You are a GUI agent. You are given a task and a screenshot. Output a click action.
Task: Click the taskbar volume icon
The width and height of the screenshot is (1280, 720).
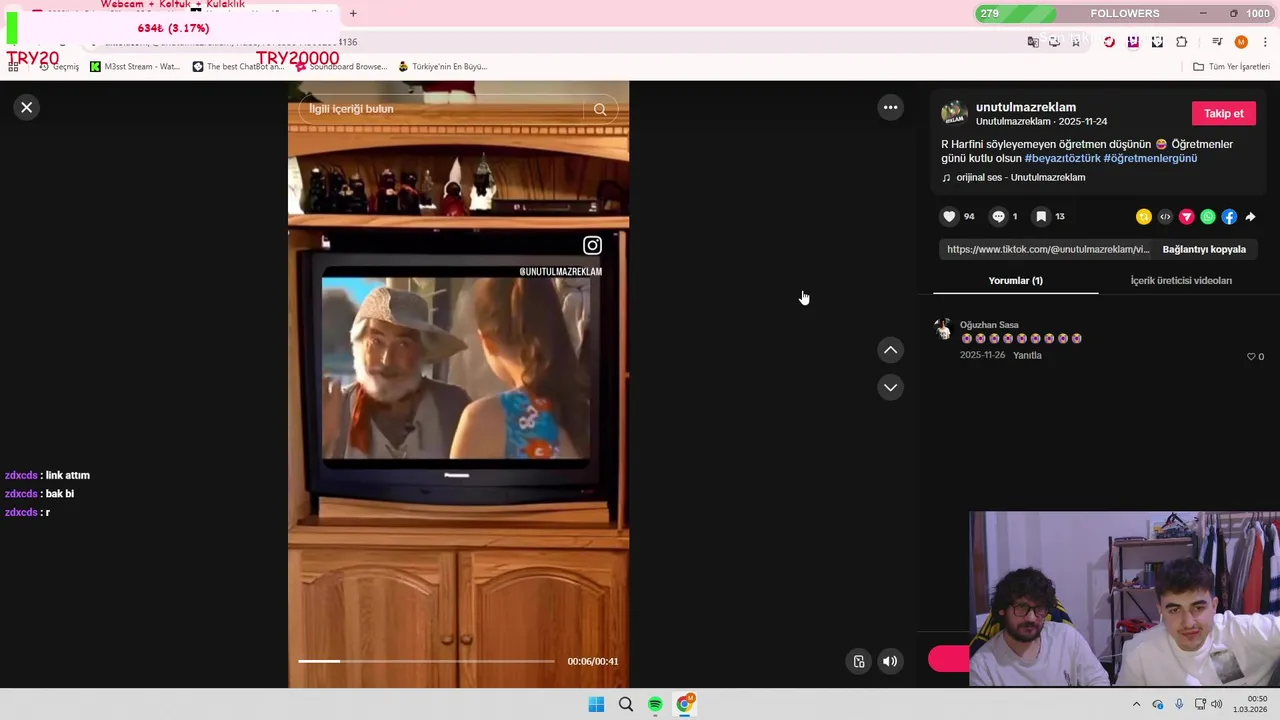pos(1217,704)
